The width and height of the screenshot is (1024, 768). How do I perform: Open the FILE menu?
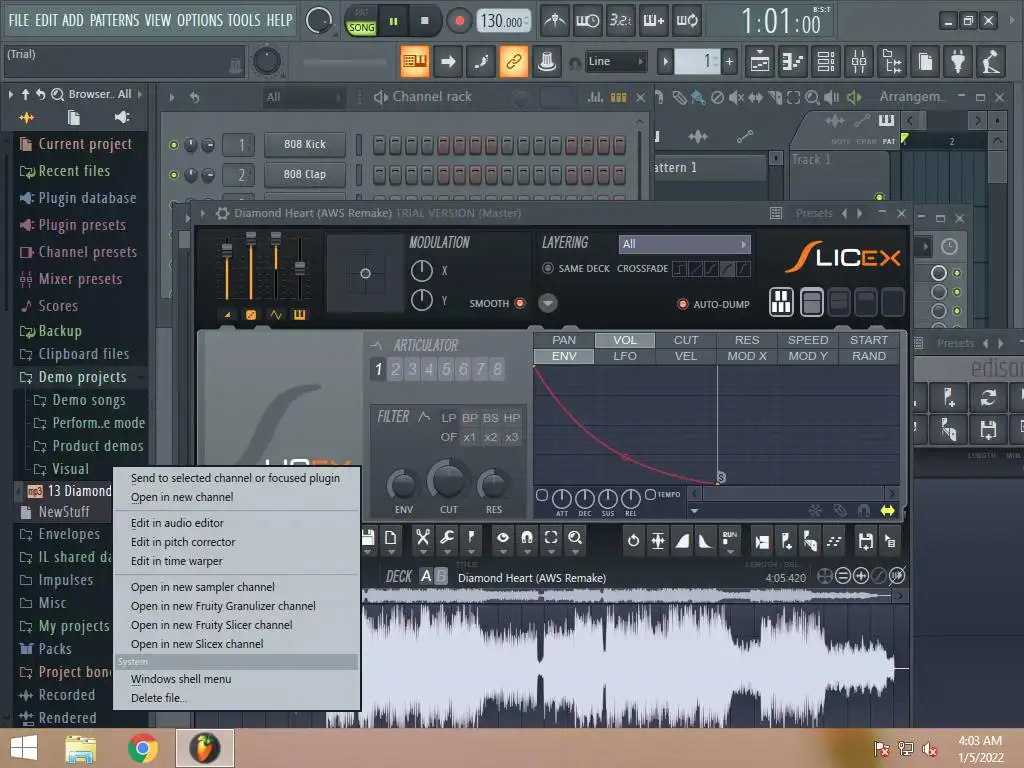coord(19,20)
